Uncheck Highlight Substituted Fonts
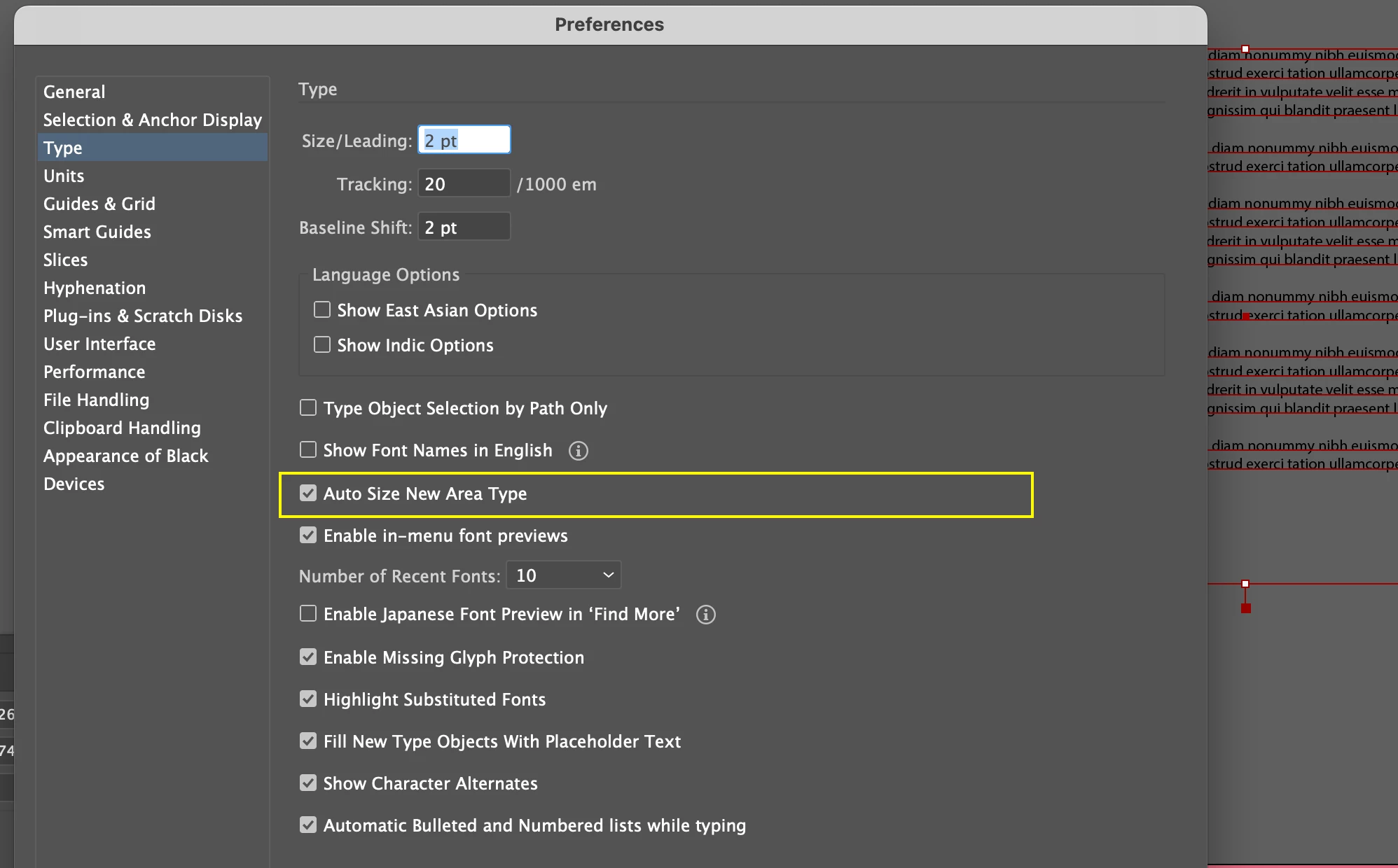The width and height of the screenshot is (1398, 868). point(308,699)
